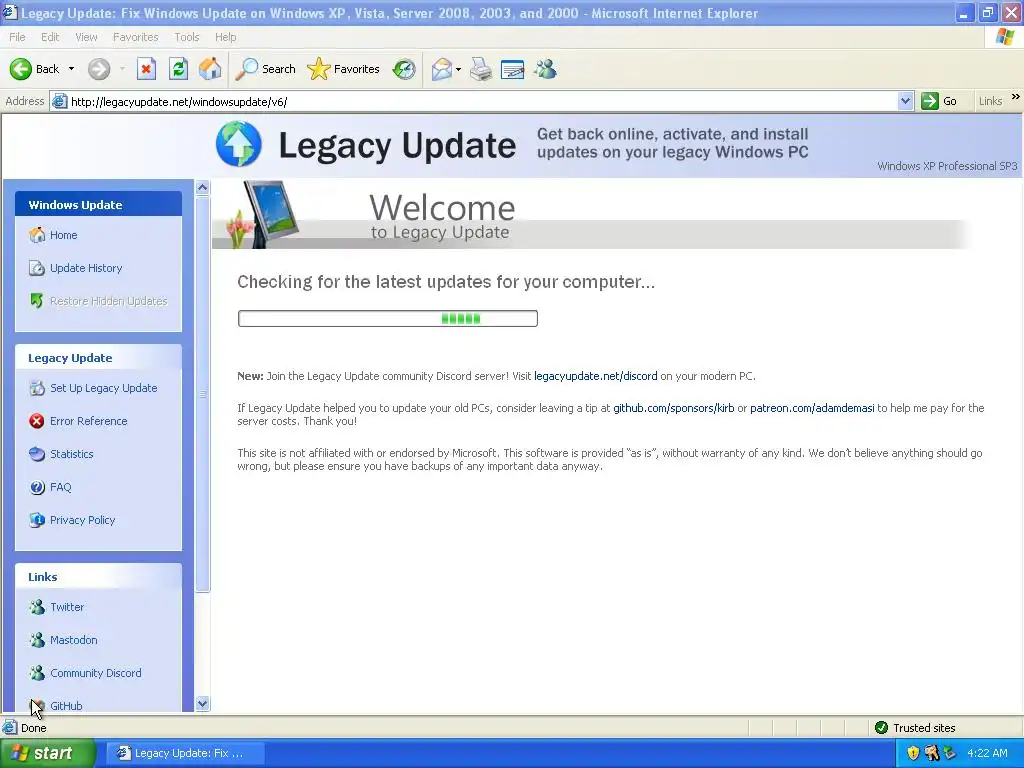This screenshot has height=768, width=1024.
Task: Open the Help menu
Action: tap(225, 37)
